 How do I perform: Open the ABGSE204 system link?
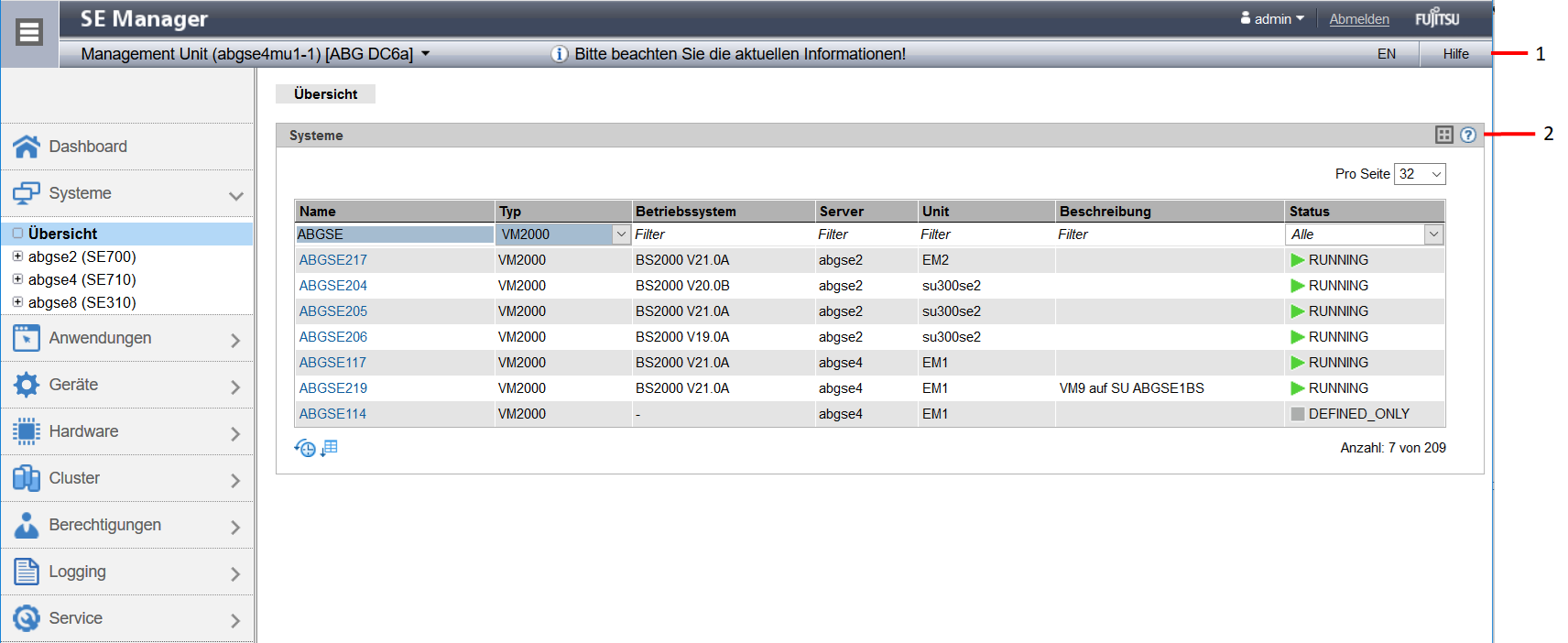(332, 286)
